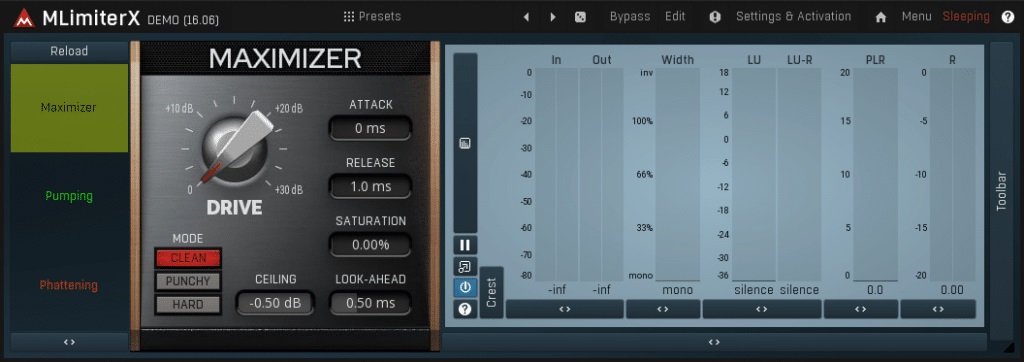
Task: Collapse meters panel with bottom arrows
Action: pyautogui.click(x=714, y=342)
